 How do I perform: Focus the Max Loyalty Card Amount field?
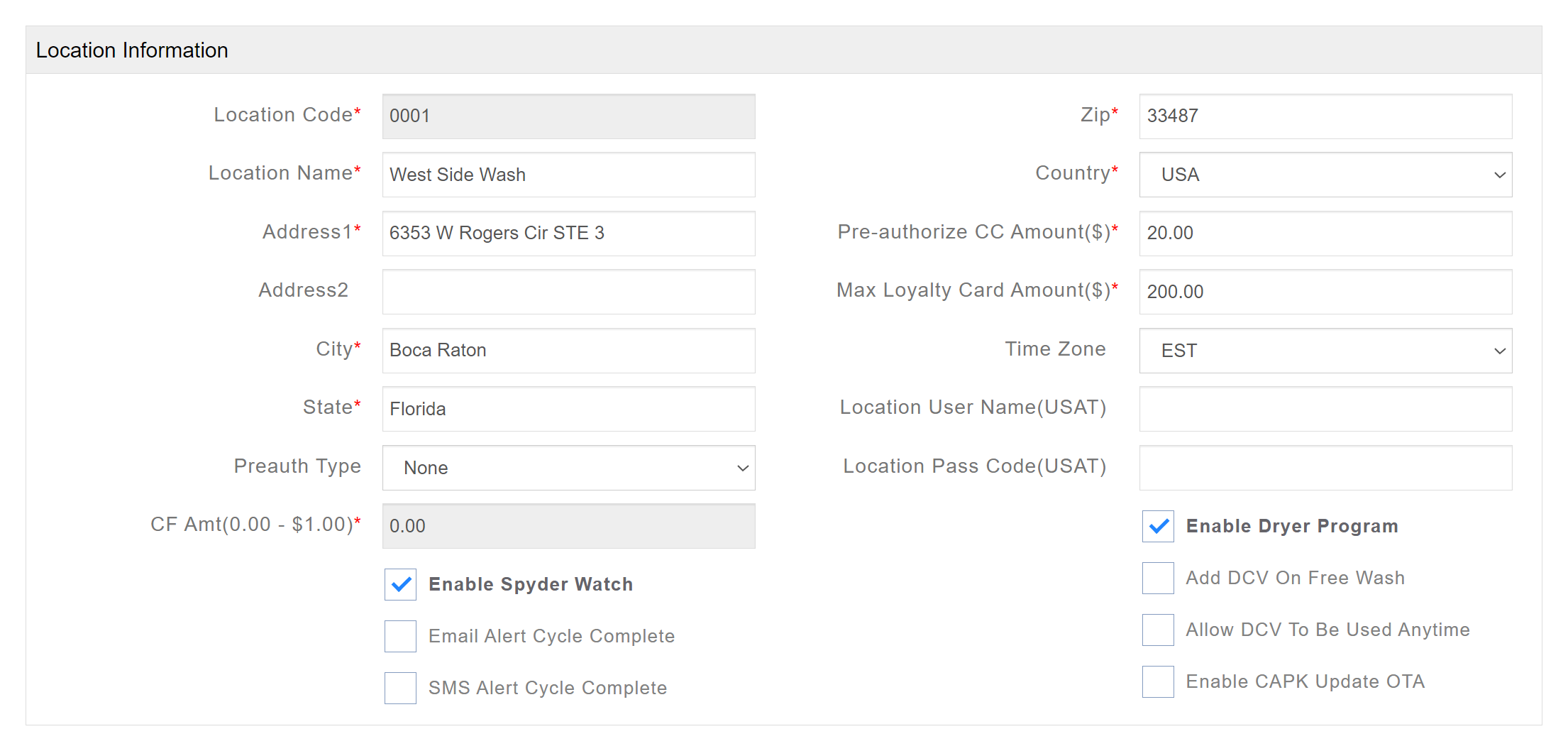pyautogui.click(x=1325, y=292)
